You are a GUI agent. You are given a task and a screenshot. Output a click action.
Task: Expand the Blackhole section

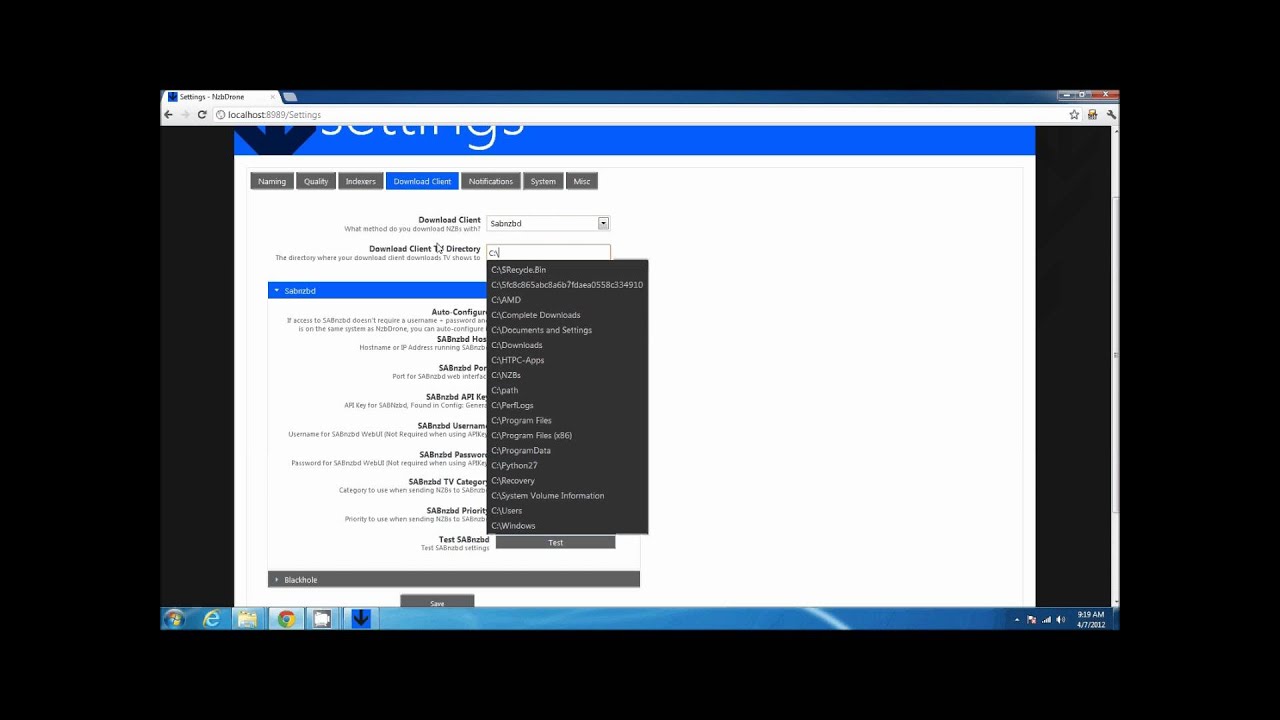(x=453, y=579)
